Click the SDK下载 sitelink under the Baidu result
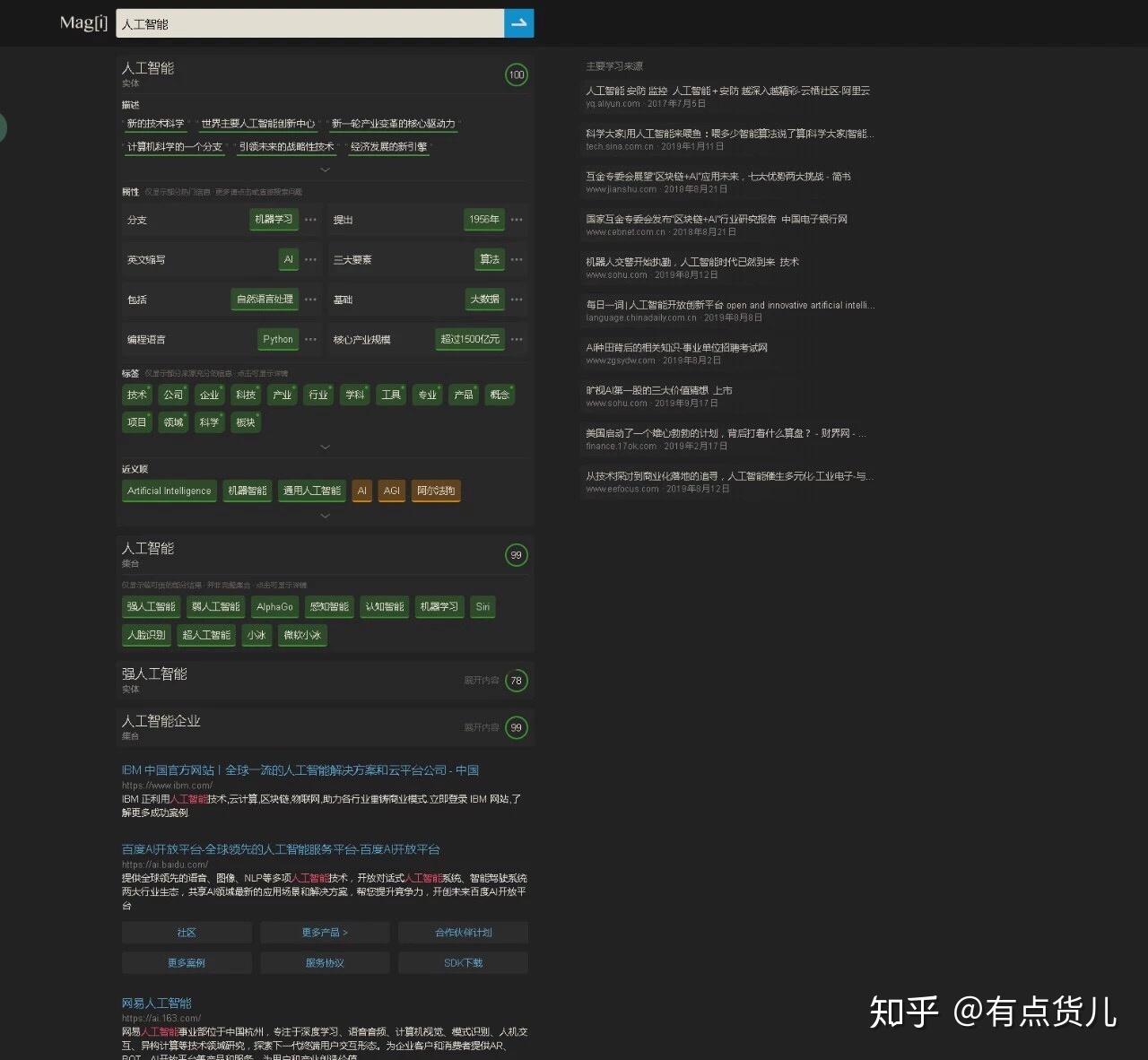This screenshot has height=1060, width=1148. point(463,962)
